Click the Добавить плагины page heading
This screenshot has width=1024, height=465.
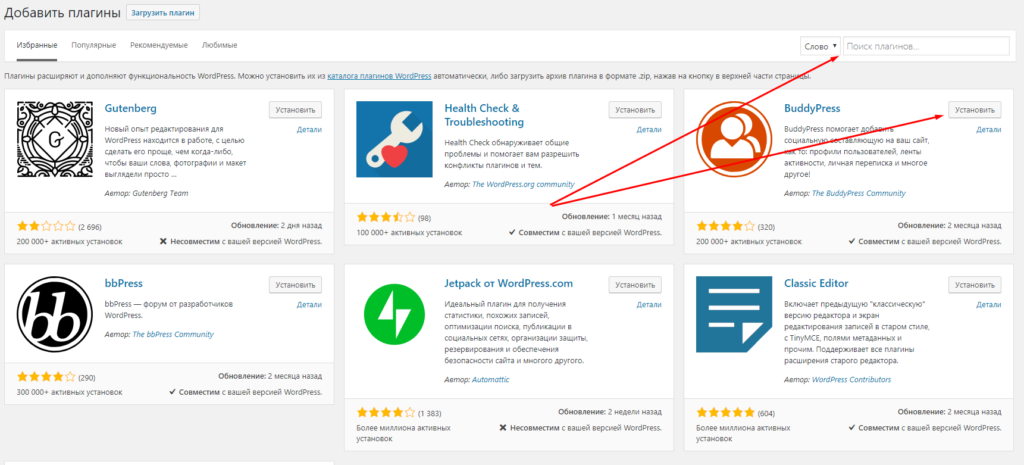tap(63, 13)
